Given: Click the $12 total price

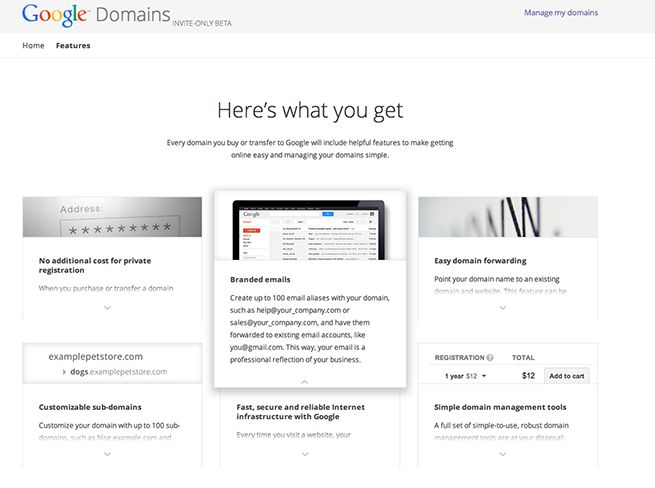Looking at the screenshot, I should (x=528, y=376).
